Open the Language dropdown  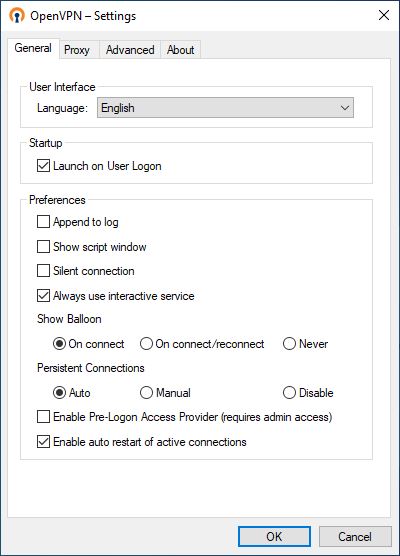tap(225, 108)
